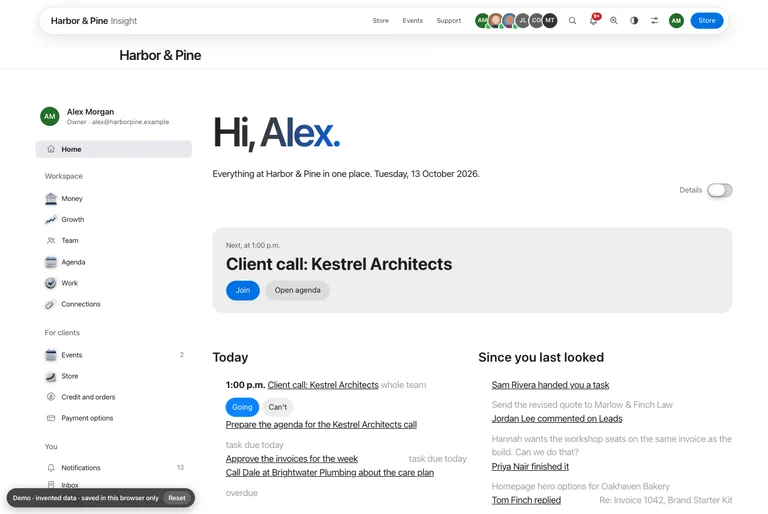Click the email alex@harborpine.example text
The height and width of the screenshot is (514, 768).
(130, 122)
